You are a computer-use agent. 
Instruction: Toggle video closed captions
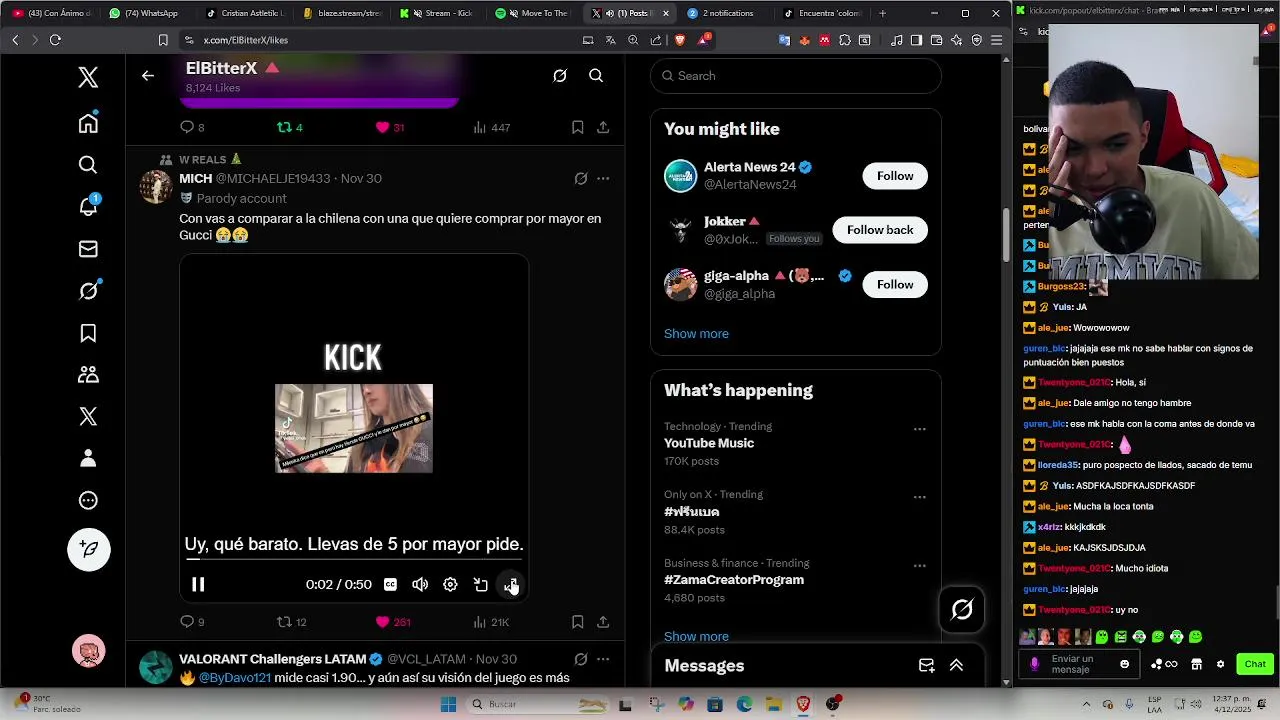point(390,585)
